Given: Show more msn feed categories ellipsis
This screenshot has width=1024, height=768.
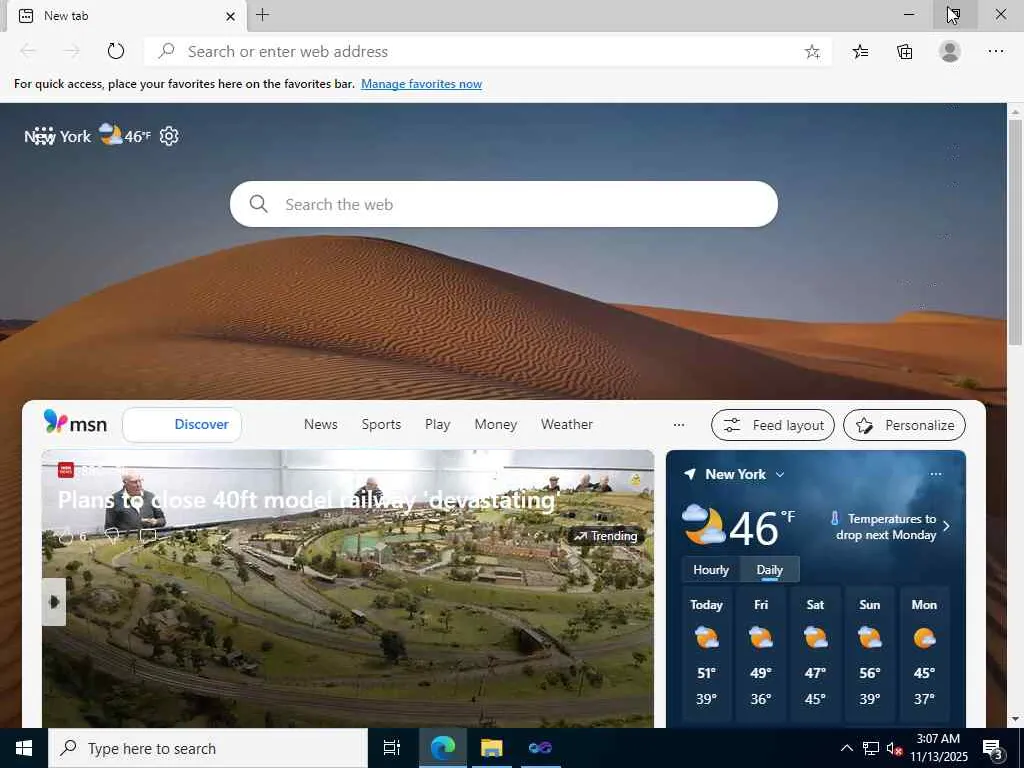Looking at the screenshot, I should (679, 425).
